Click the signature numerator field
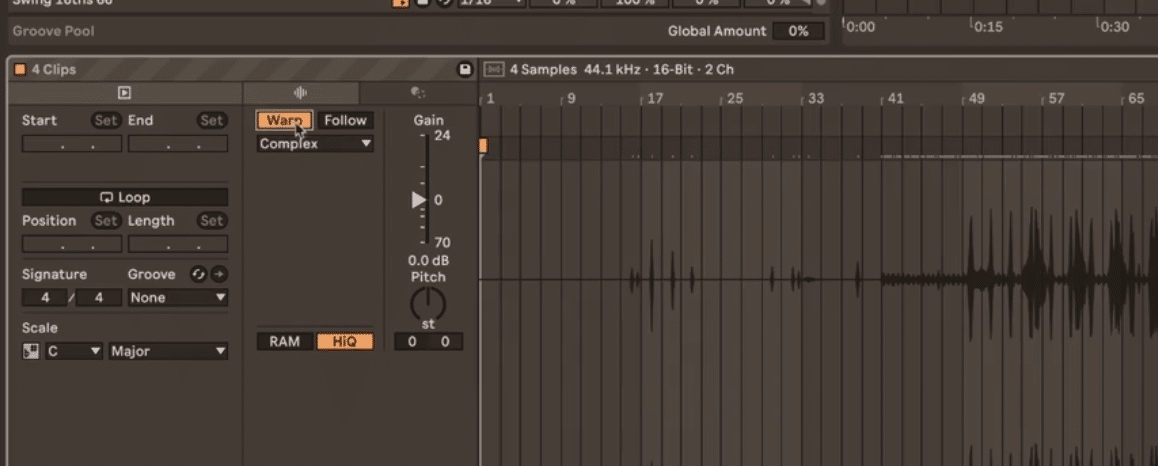Screen dimensions: 1158x466 (x=44, y=298)
